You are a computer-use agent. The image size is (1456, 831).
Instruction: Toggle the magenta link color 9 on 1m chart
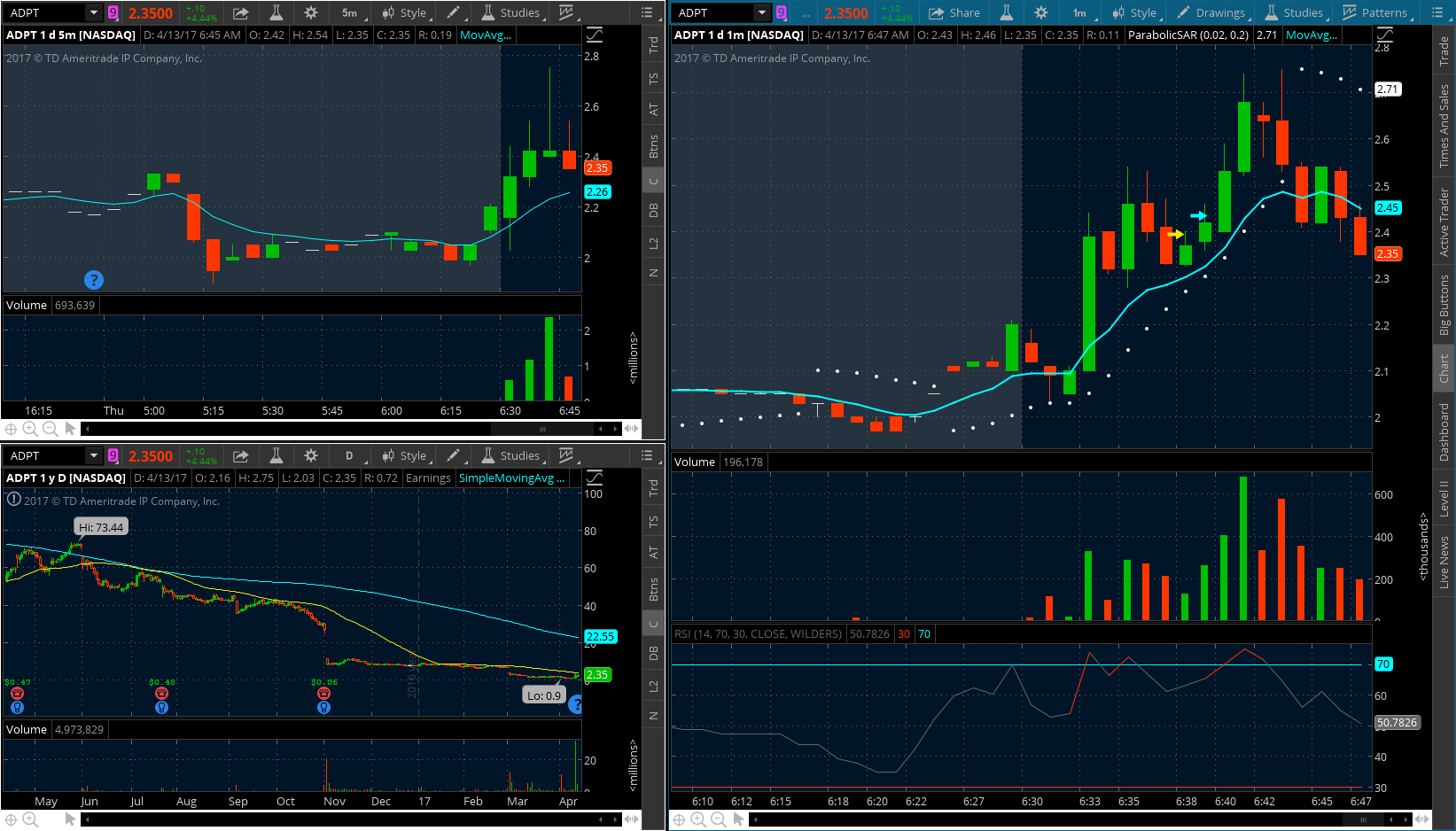(781, 12)
